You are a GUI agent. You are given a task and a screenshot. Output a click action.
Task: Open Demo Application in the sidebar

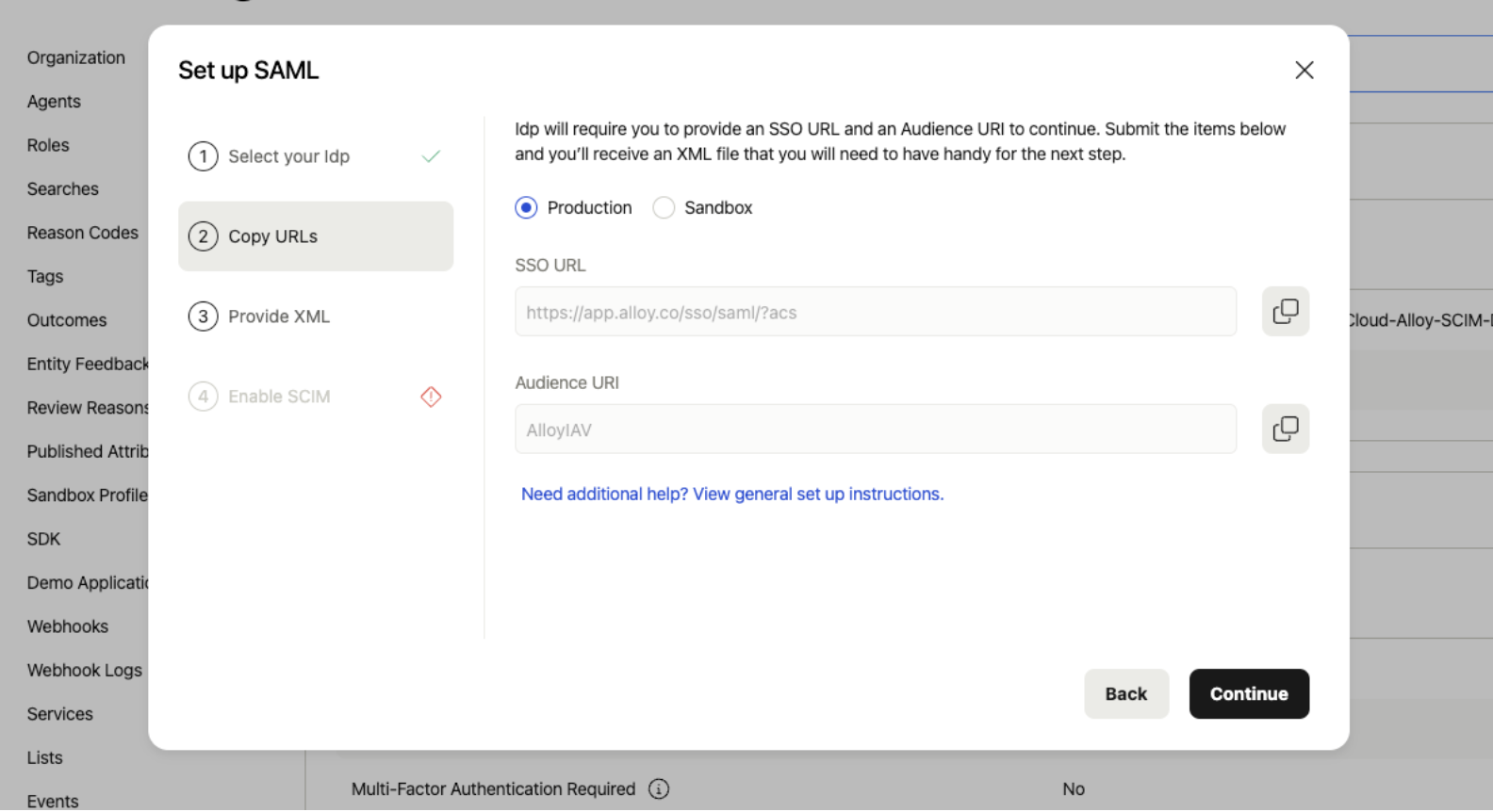click(x=88, y=583)
